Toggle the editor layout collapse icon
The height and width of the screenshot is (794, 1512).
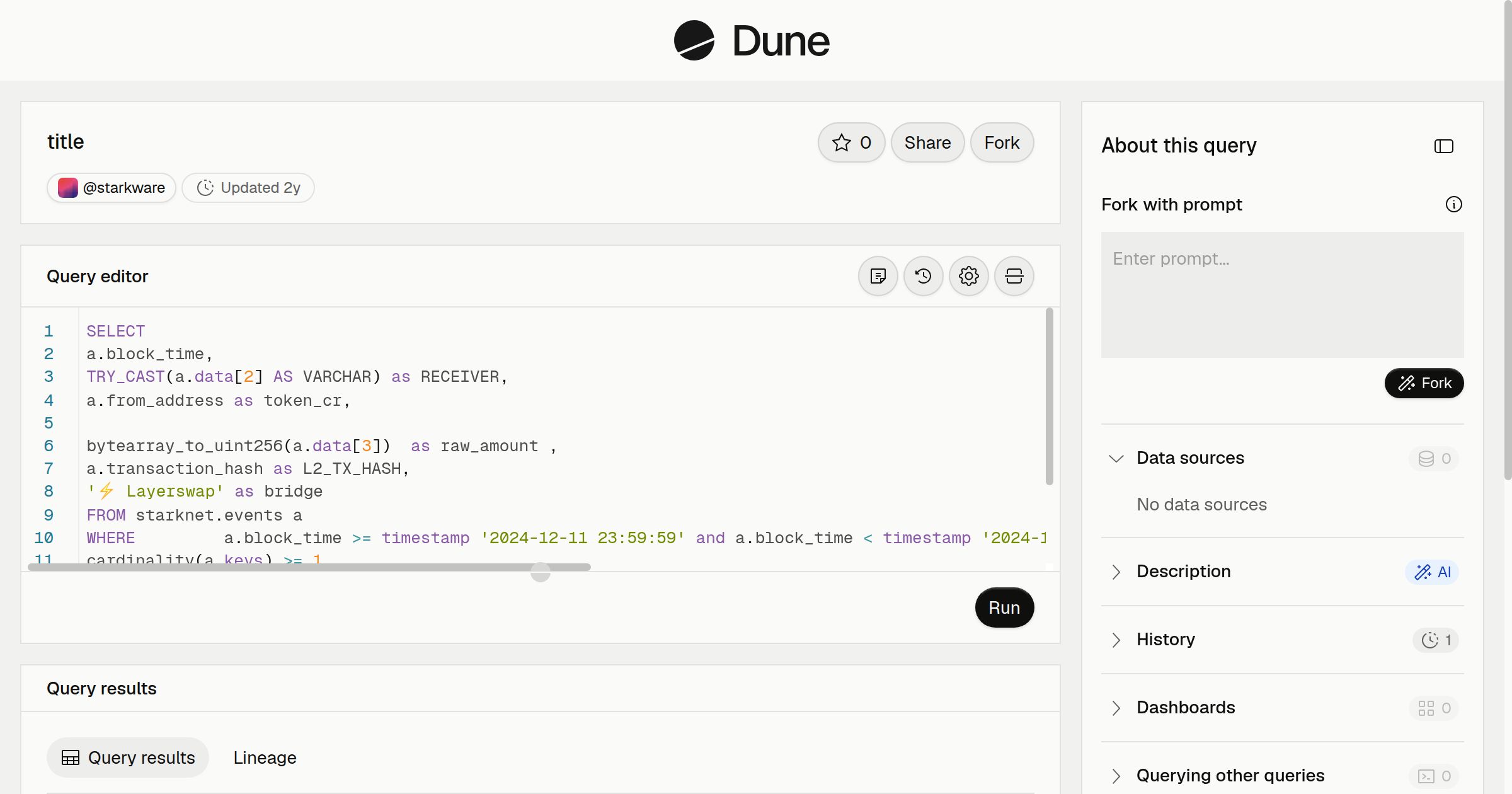(x=1014, y=276)
